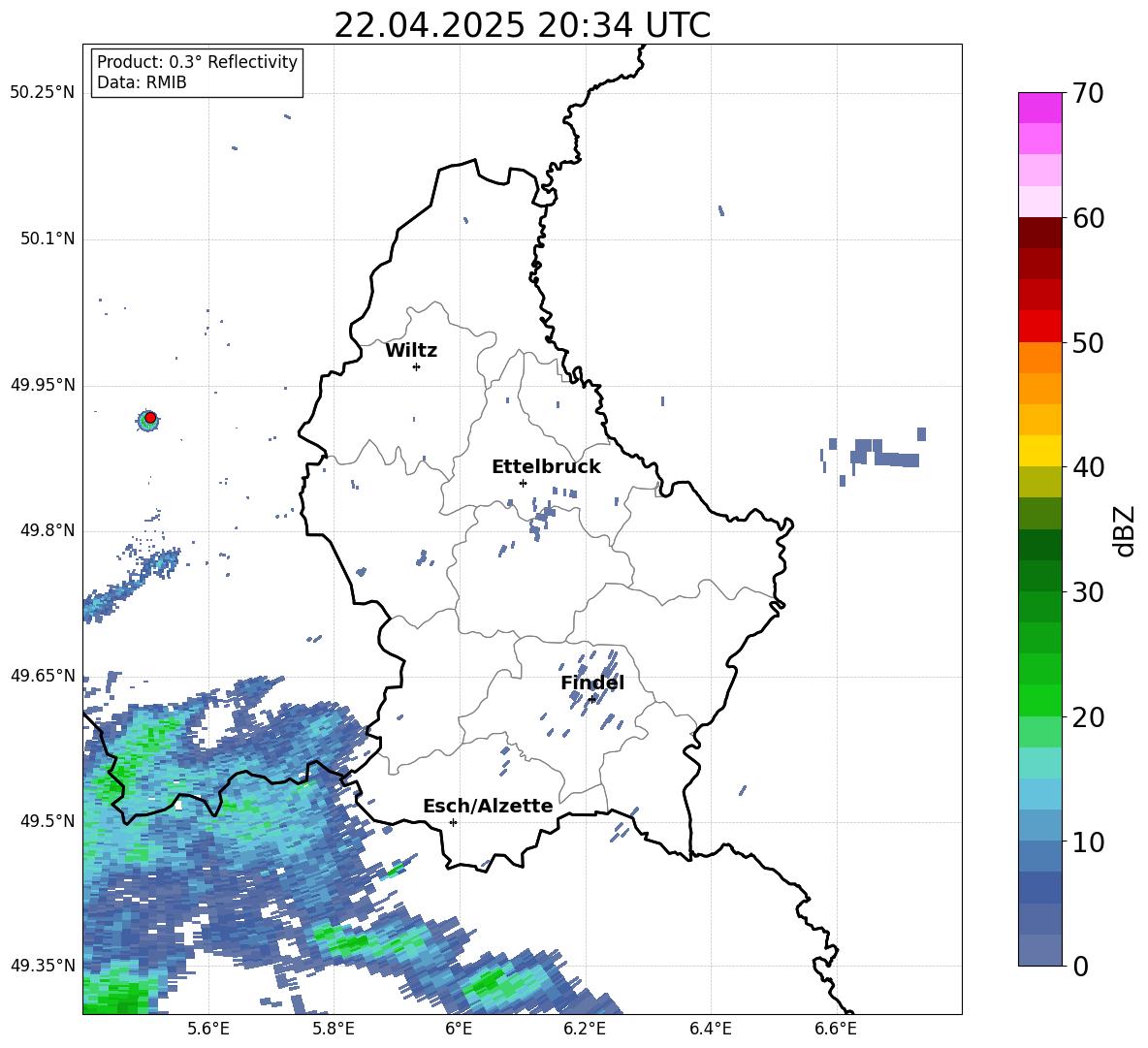Click the dBZ colorbar axis label
The image size is (1148, 1048).
coord(1126,530)
